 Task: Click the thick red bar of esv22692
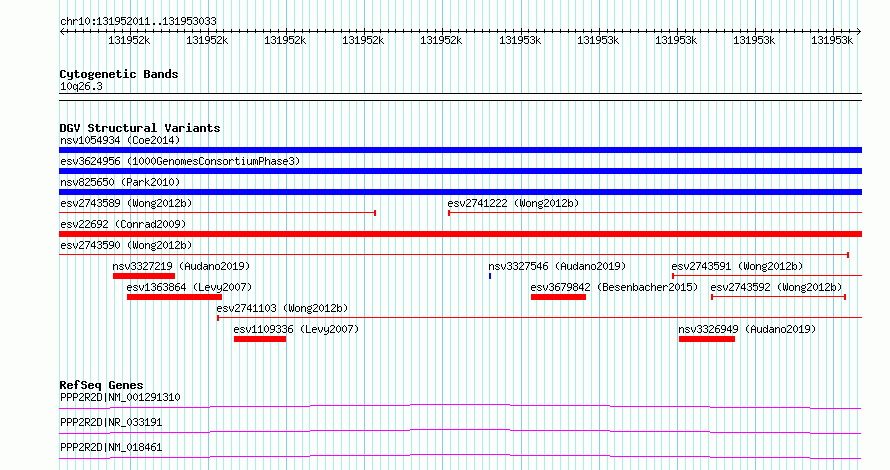460,234
